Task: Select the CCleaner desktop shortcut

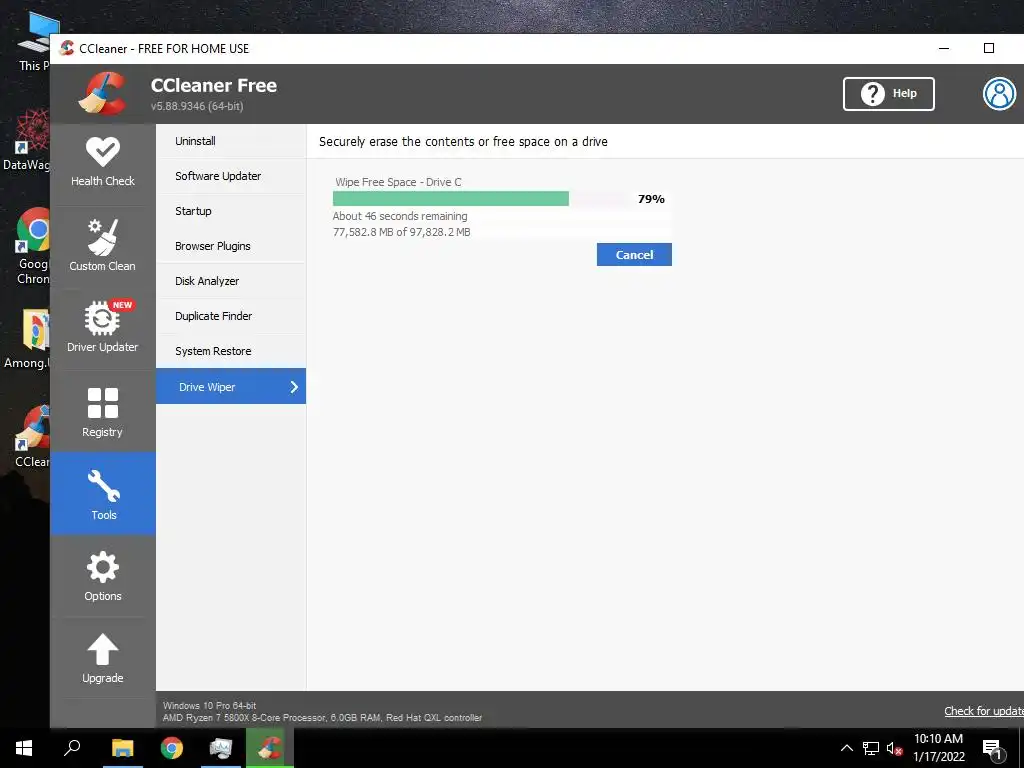Action: pyautogui.click(x=33, y=436)
